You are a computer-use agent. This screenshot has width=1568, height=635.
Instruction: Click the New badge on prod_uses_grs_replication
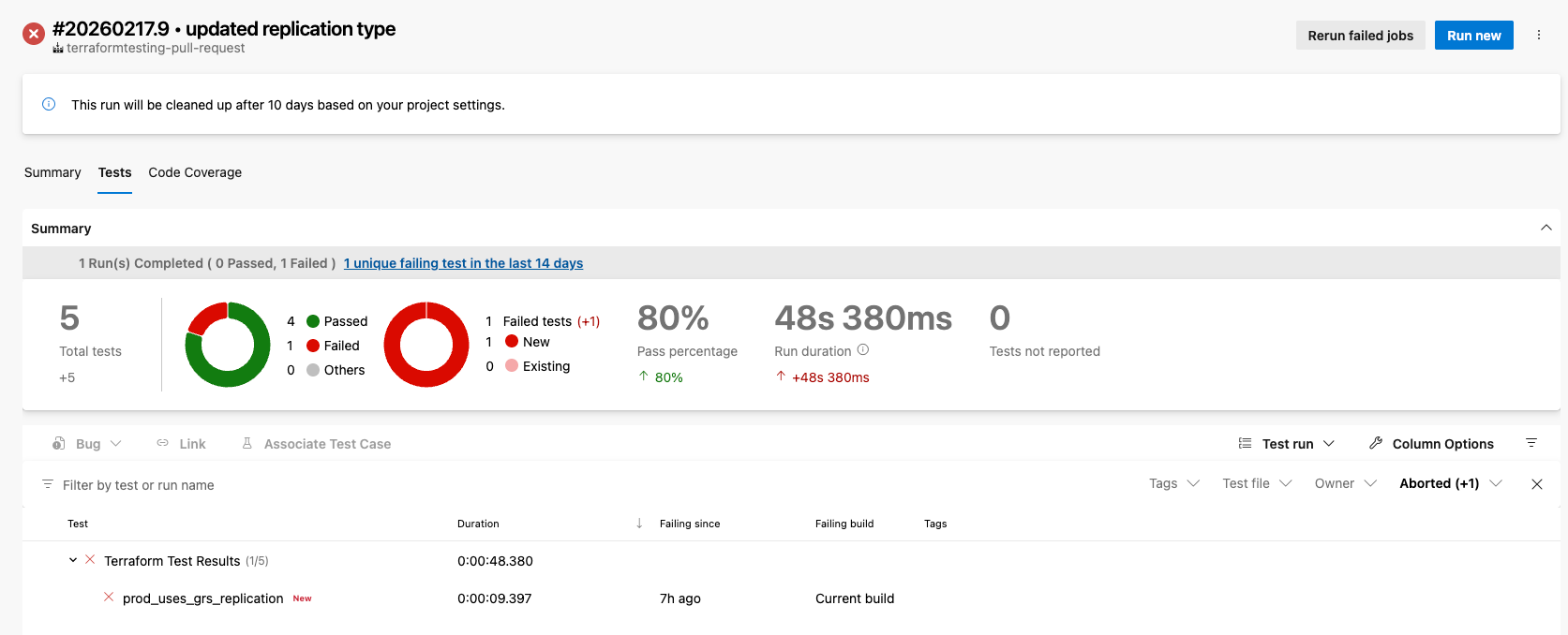tap(302, 598)
